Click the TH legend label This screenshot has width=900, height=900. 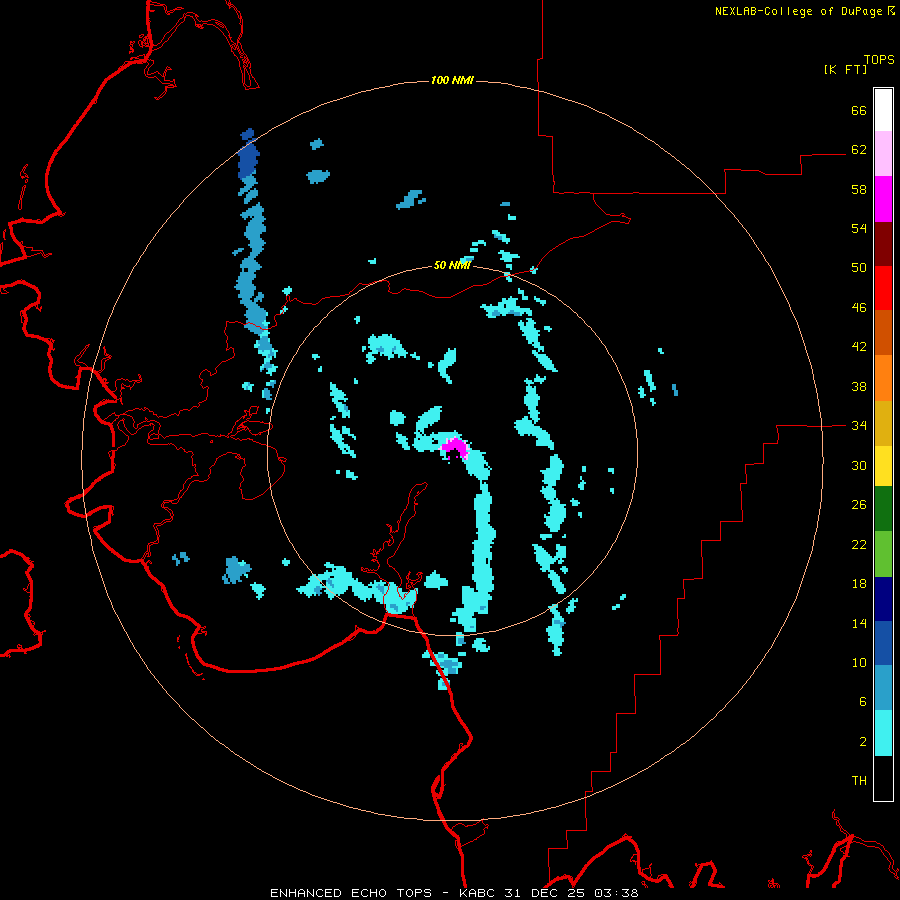(x=859, y=781)
